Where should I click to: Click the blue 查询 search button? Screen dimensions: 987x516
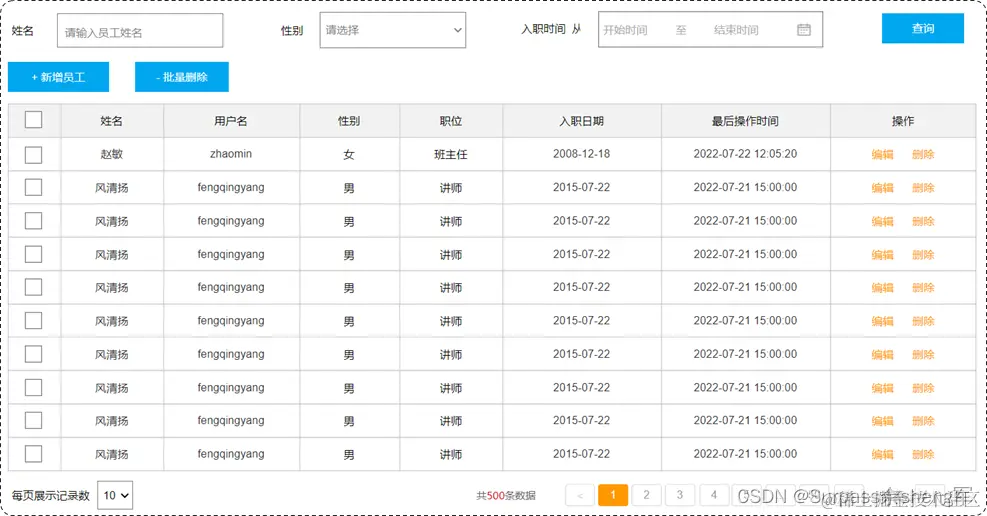click(x=923, y=28)
